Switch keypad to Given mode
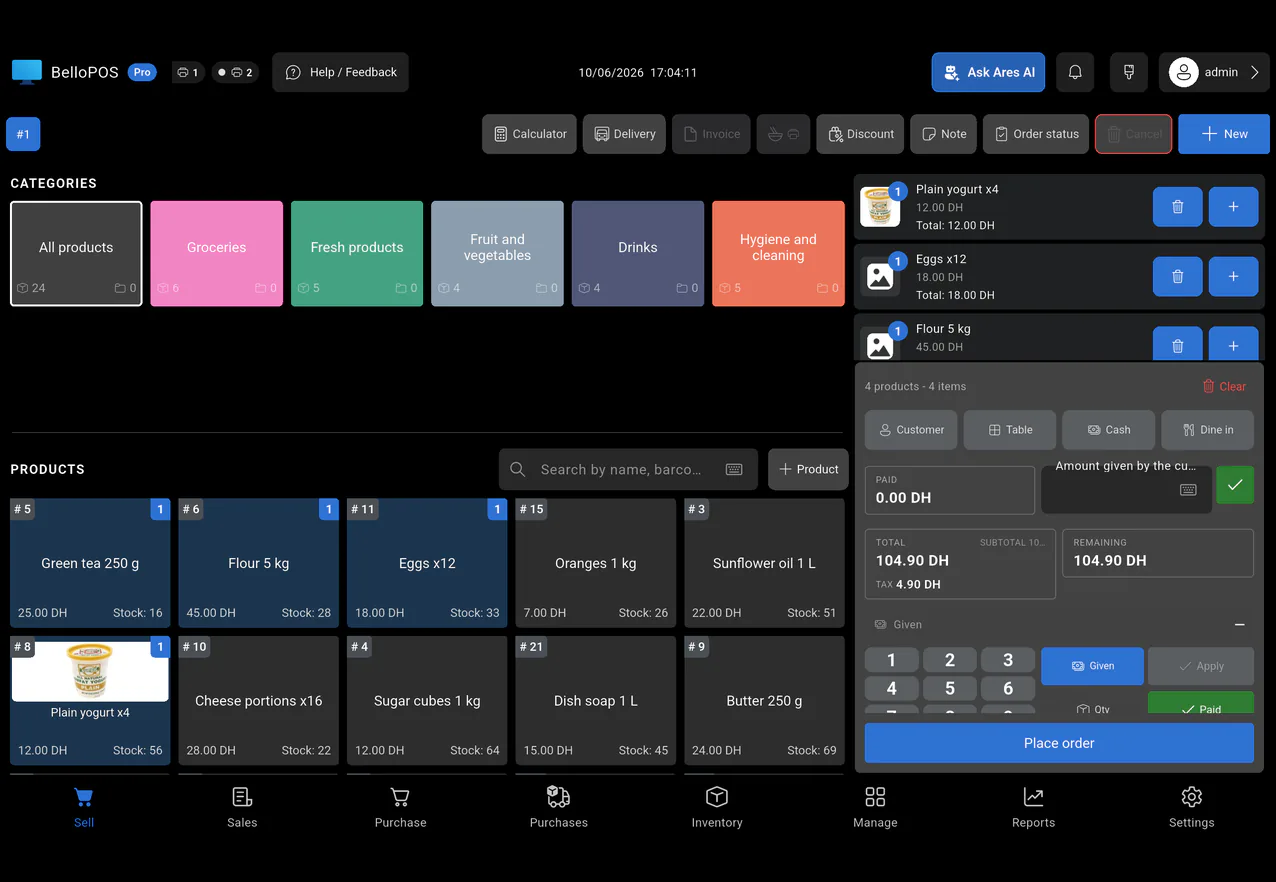Viewport: 1276px width, 882px height. coord(1092,666)
